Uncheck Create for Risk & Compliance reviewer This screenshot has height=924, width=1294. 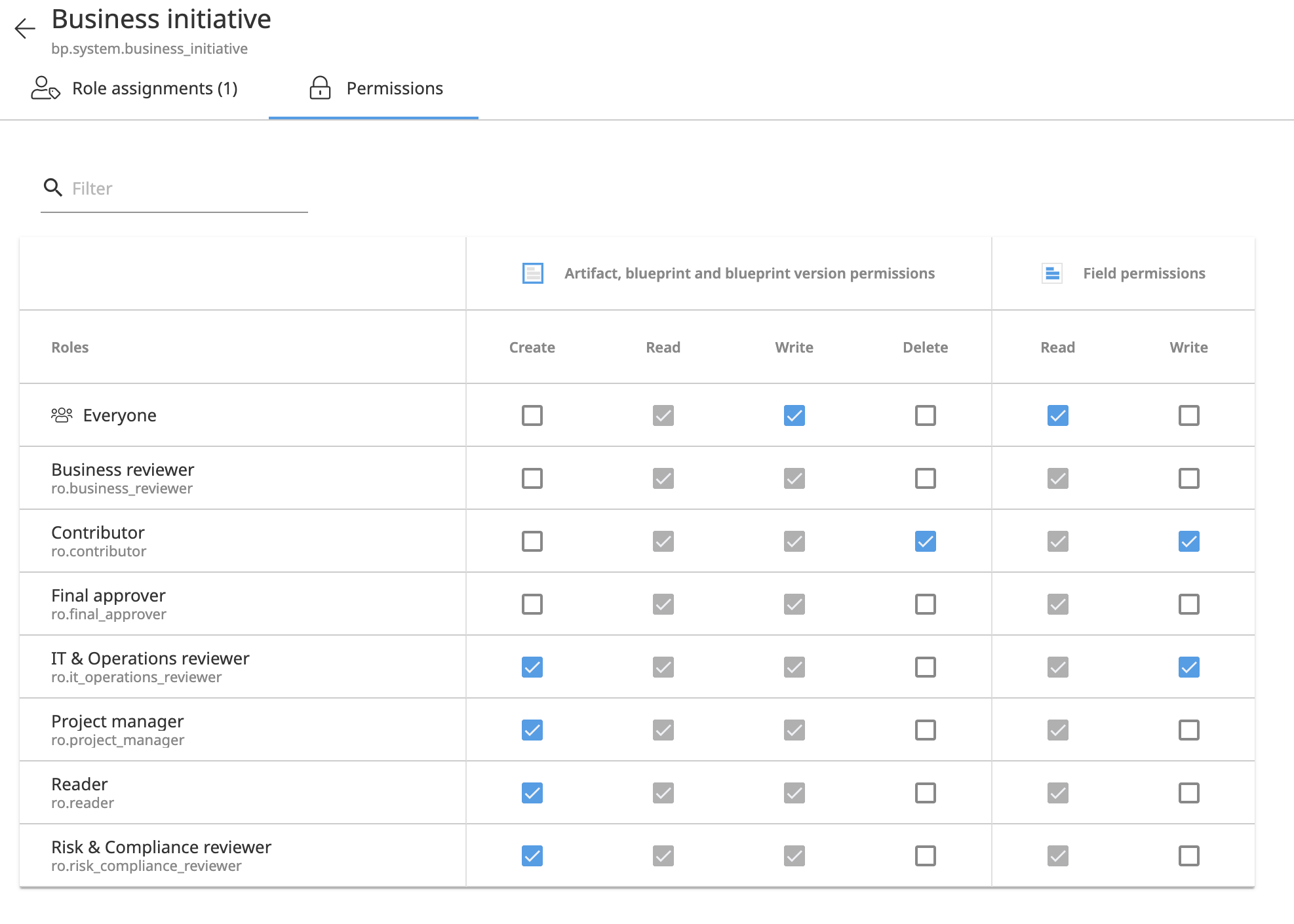pyautogui.click(x=532, y=856)
